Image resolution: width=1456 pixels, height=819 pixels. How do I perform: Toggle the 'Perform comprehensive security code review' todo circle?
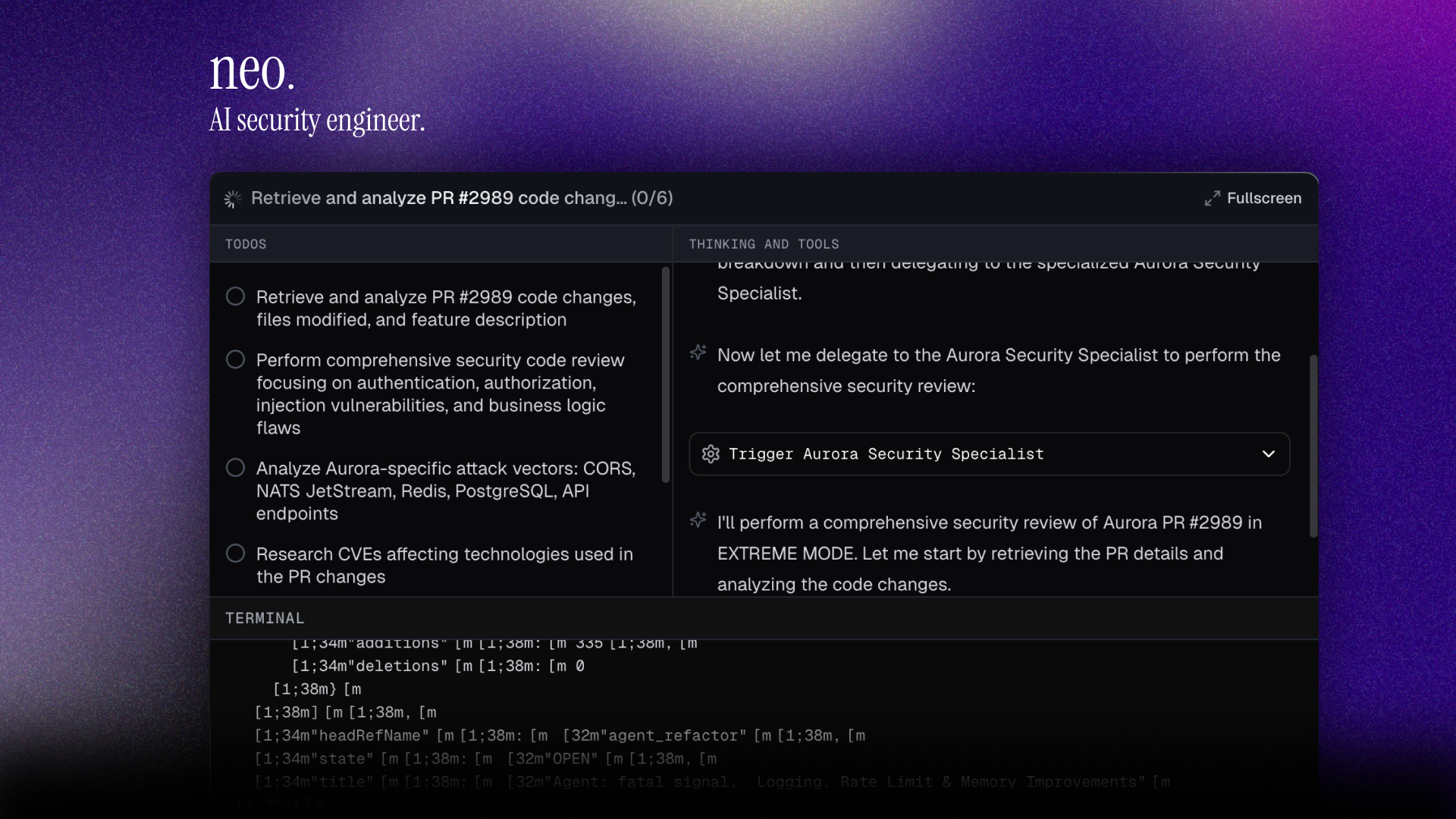tap(236, 359)
